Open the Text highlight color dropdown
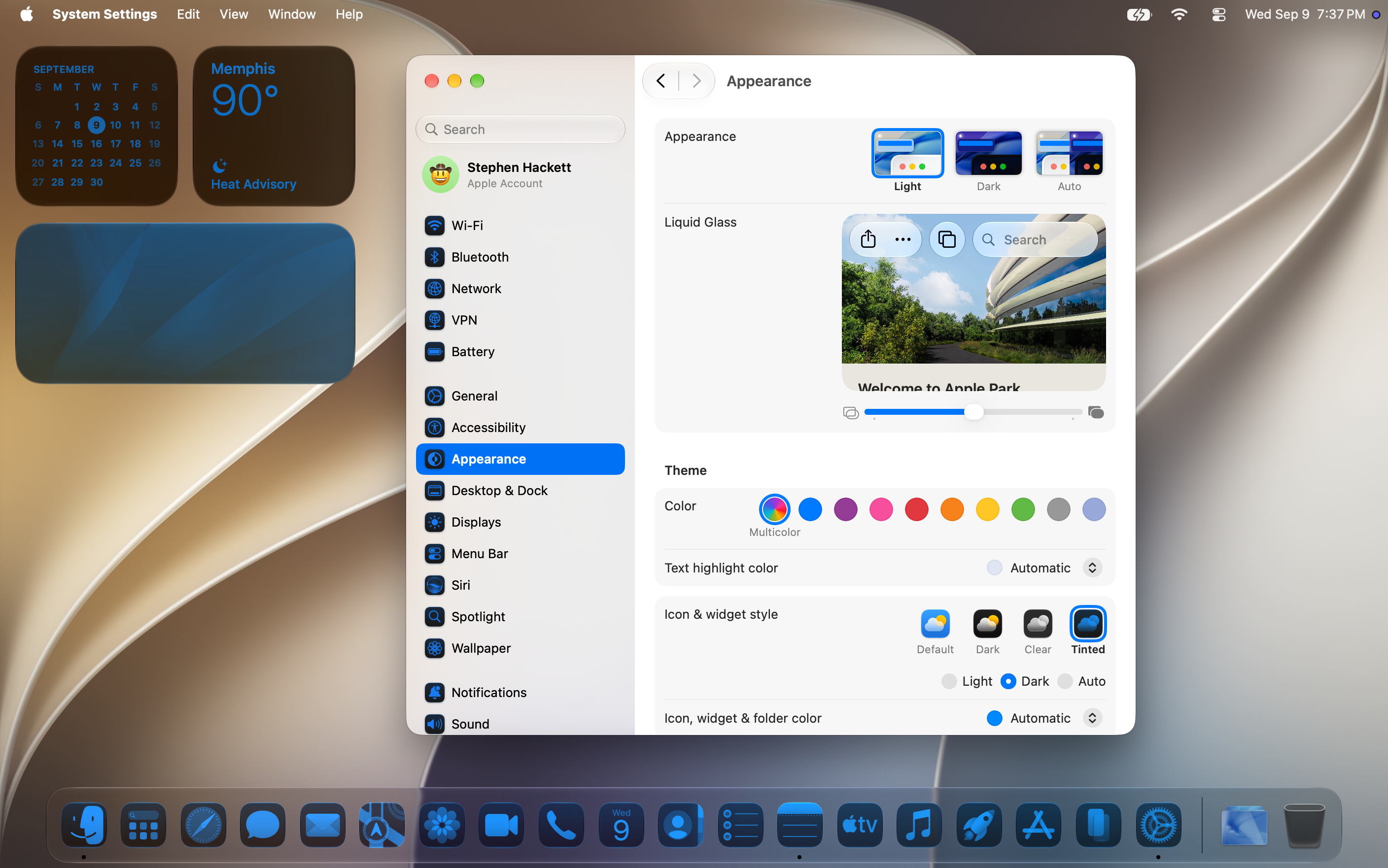The height and width of the screenshot is (868, 1388). pyautogui.click(x=1092, y=568)
